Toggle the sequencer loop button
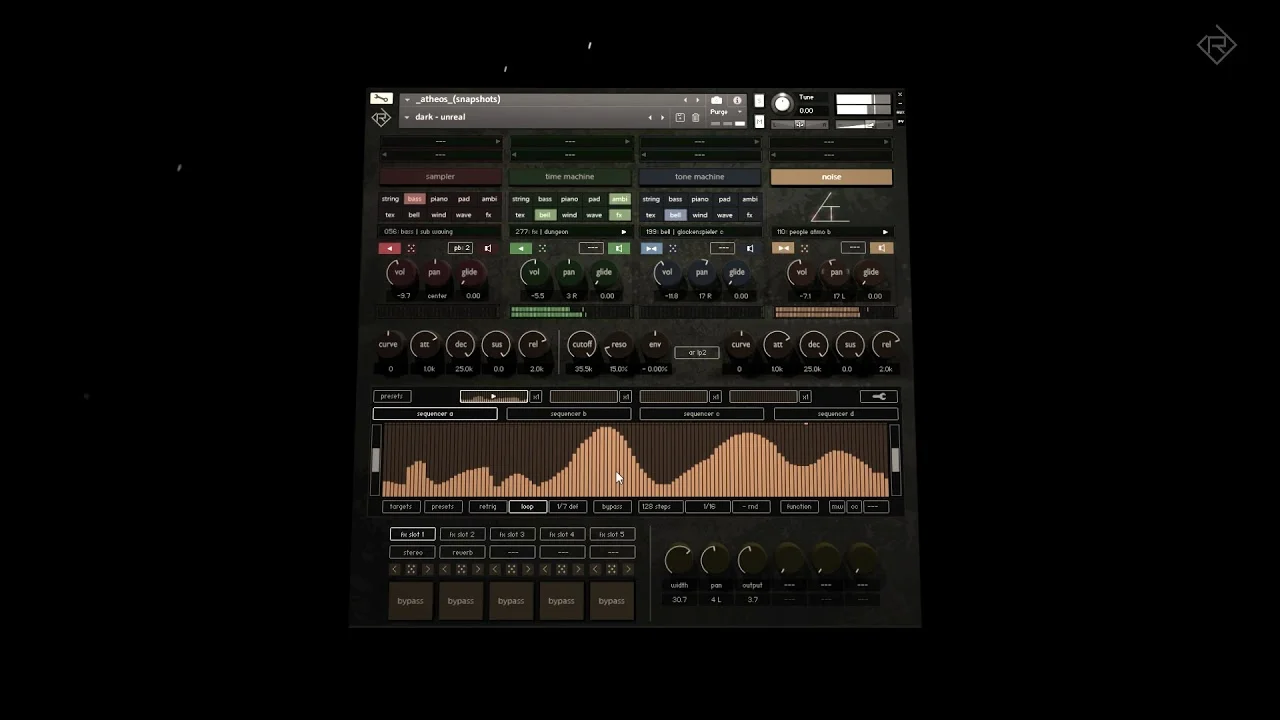1280x720 pixels. tap(527, 507)
